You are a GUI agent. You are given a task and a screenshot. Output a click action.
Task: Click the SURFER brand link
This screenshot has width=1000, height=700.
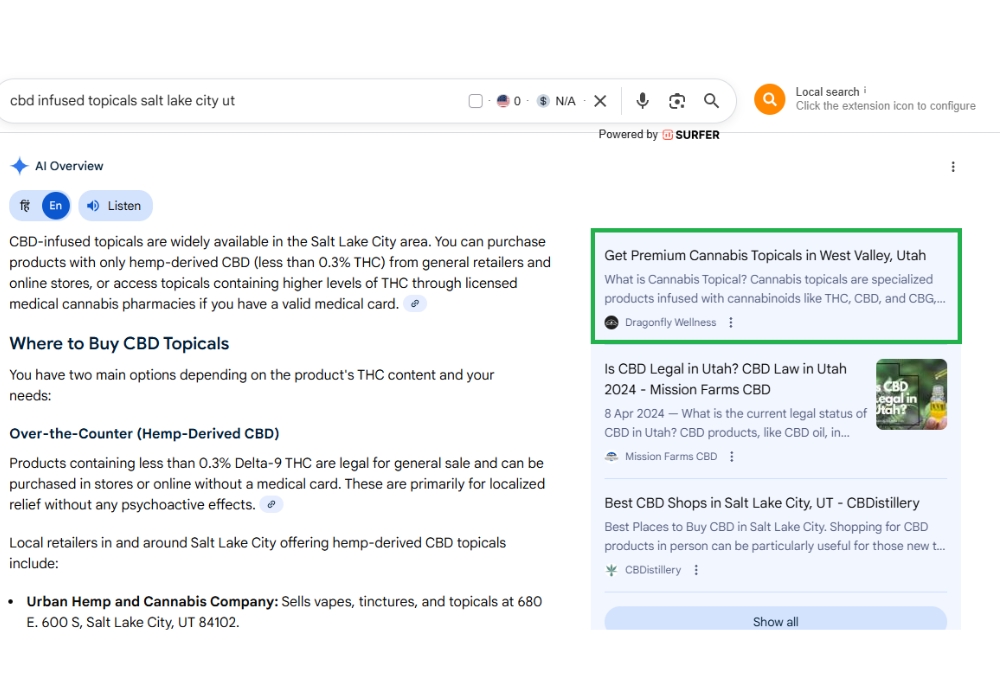tap(691, 135)
